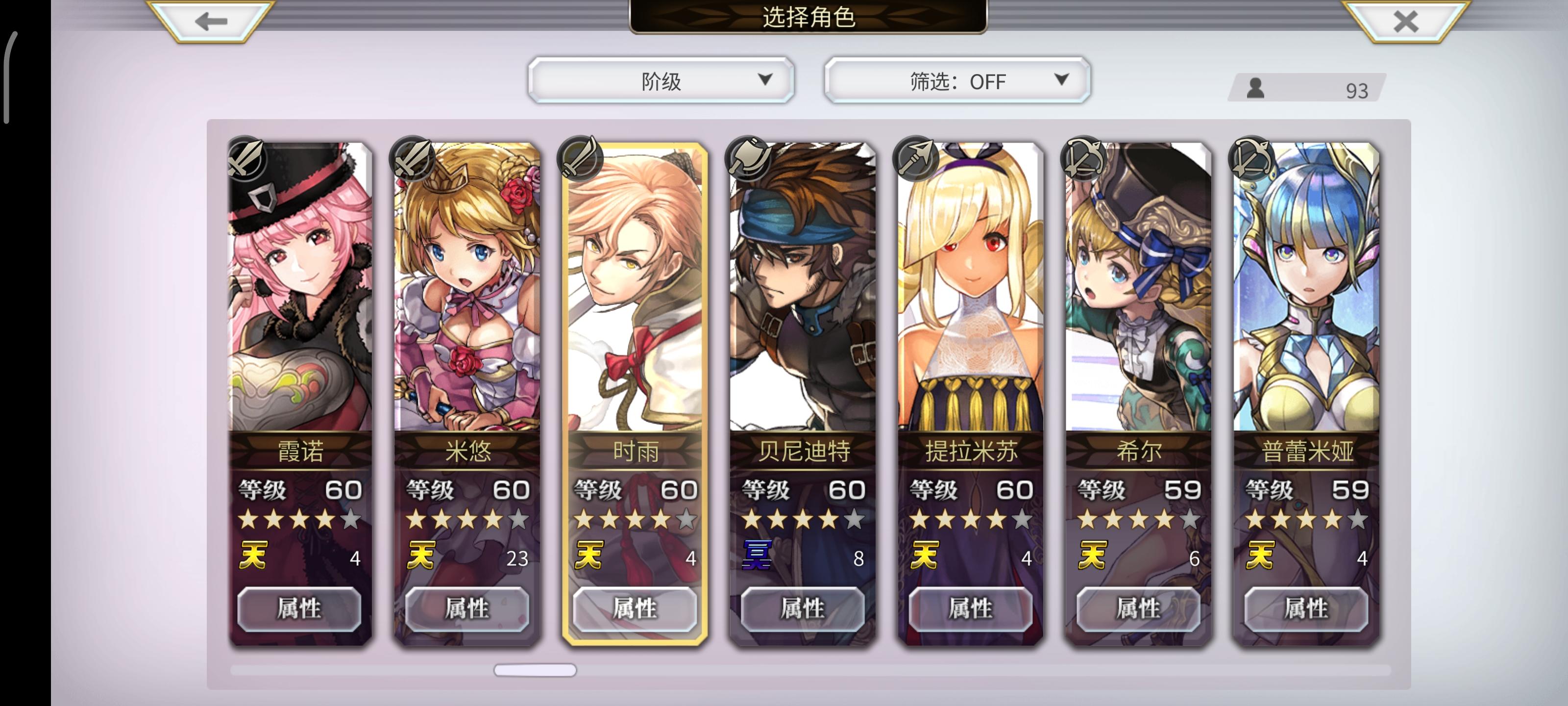Click the 天 element icon on 米悠's card

(420, 555)
